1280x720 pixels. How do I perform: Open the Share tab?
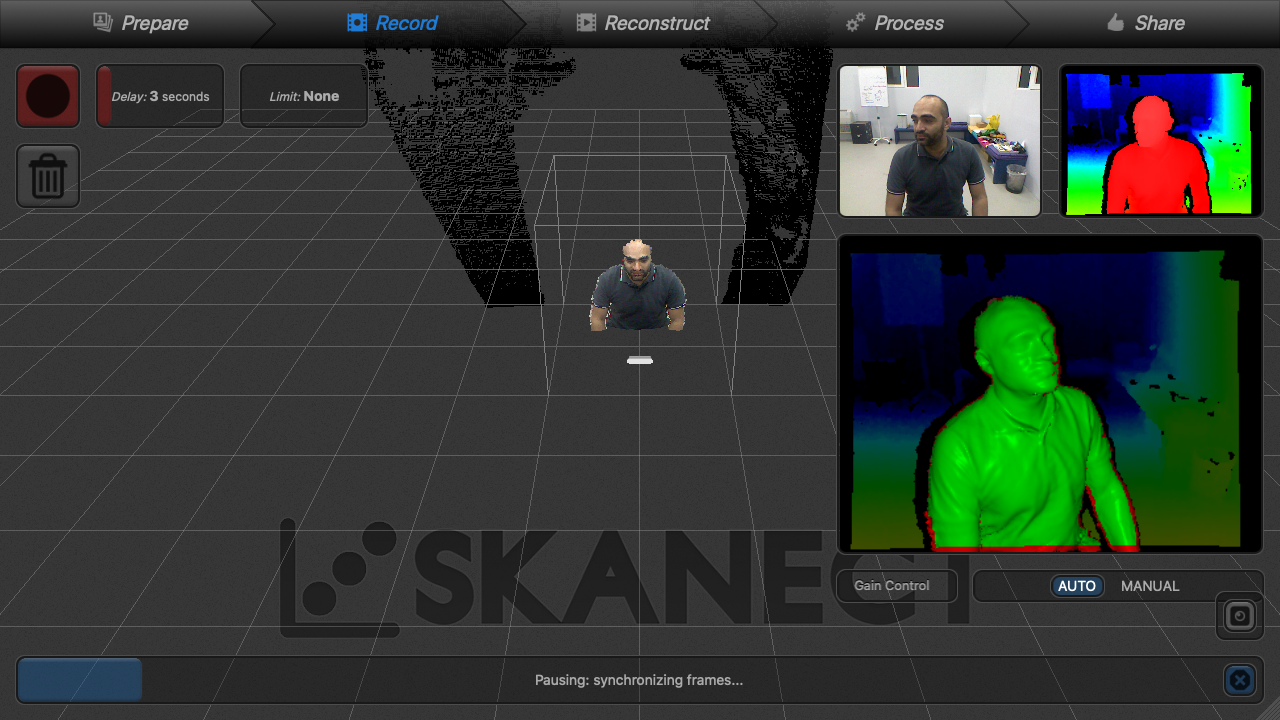[1146, 23]
